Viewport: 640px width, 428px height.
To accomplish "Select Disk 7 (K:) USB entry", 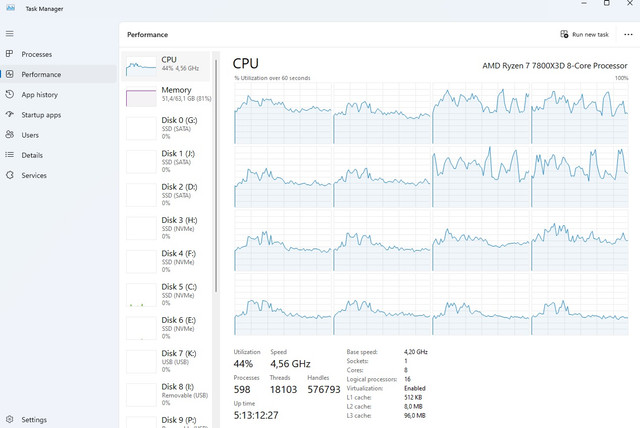I will tap(167, 361).
